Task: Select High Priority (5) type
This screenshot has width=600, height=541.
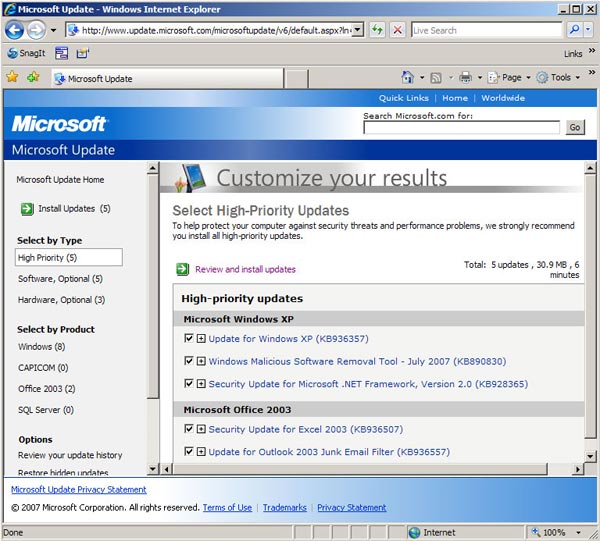Action: [69, 257]
